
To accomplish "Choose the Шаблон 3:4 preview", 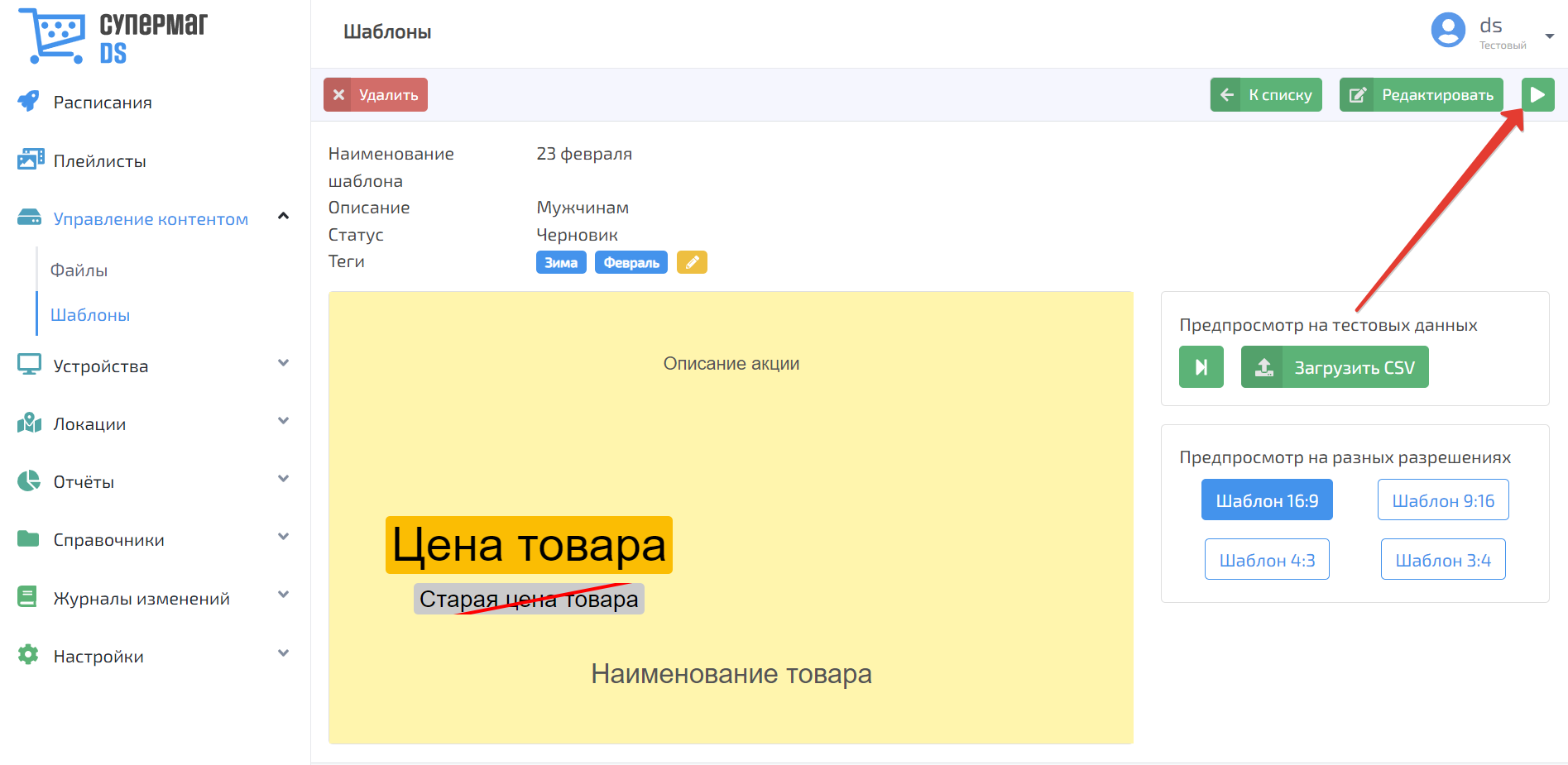I will [1442, 560].
